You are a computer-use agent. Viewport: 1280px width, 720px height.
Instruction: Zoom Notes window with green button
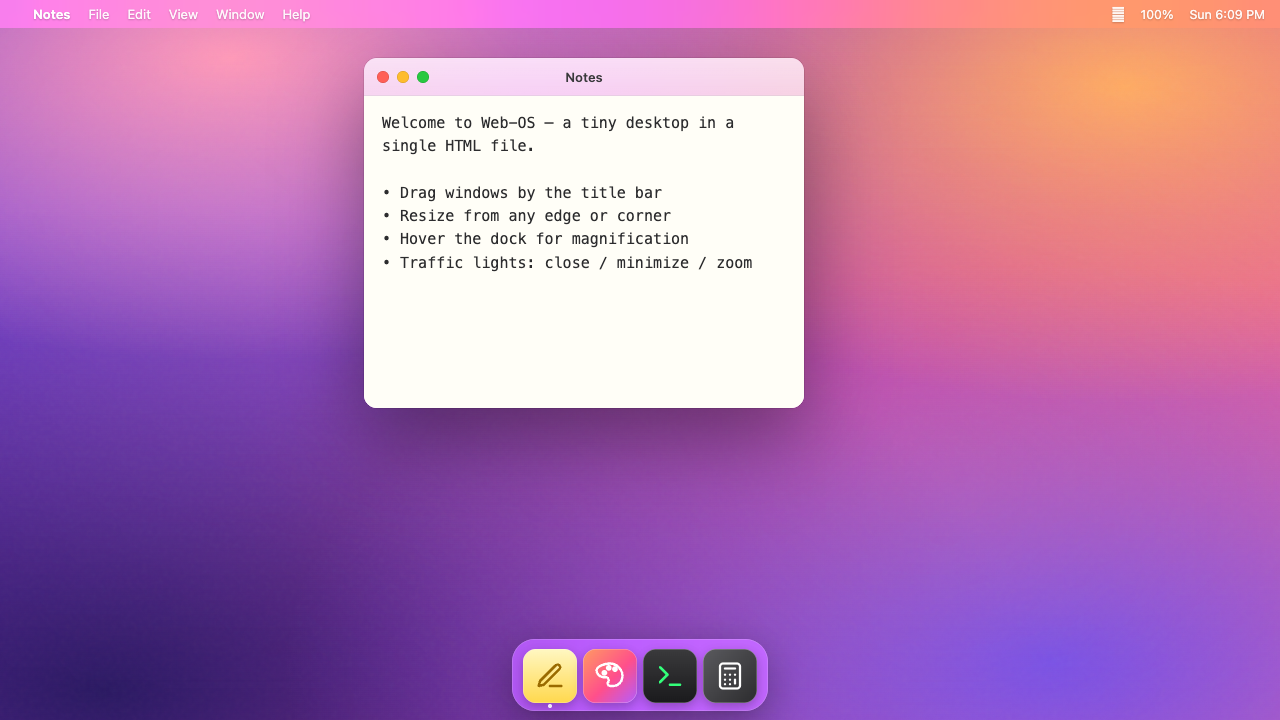pyautogui.click(x=423, y=77)
